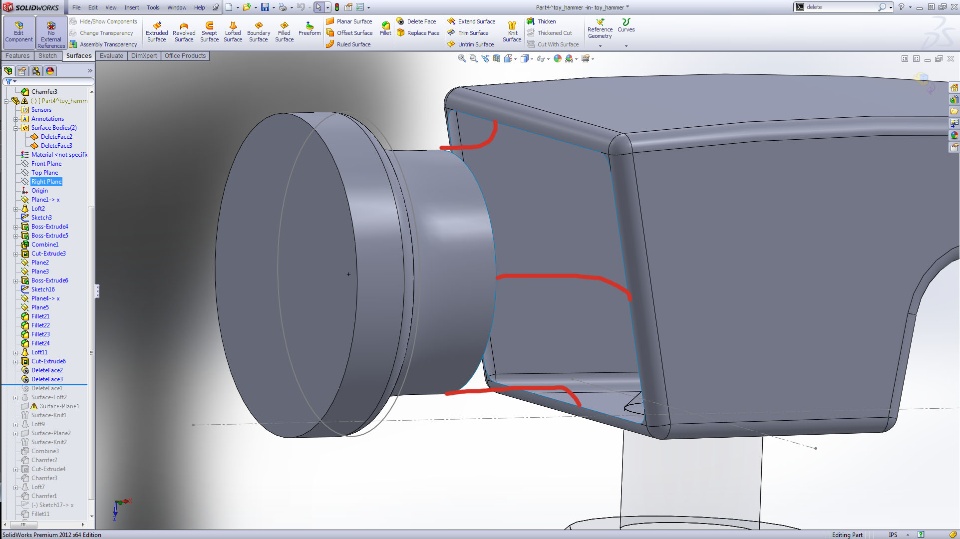The height and width of the screenshot is (539, 960).
Task: Select the Fillet tool in ribbon
Action: (385, 28)
